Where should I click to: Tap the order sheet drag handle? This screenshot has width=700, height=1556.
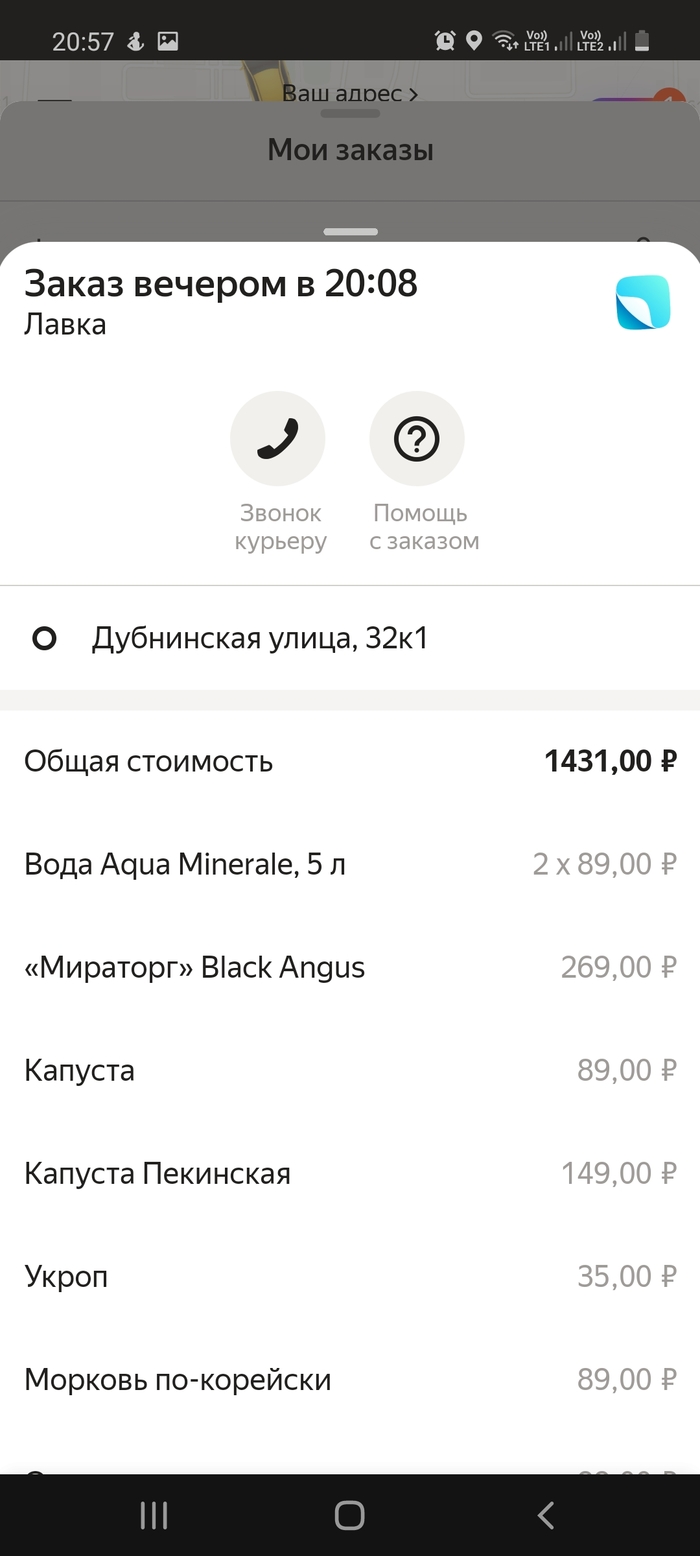coord(350,232)
